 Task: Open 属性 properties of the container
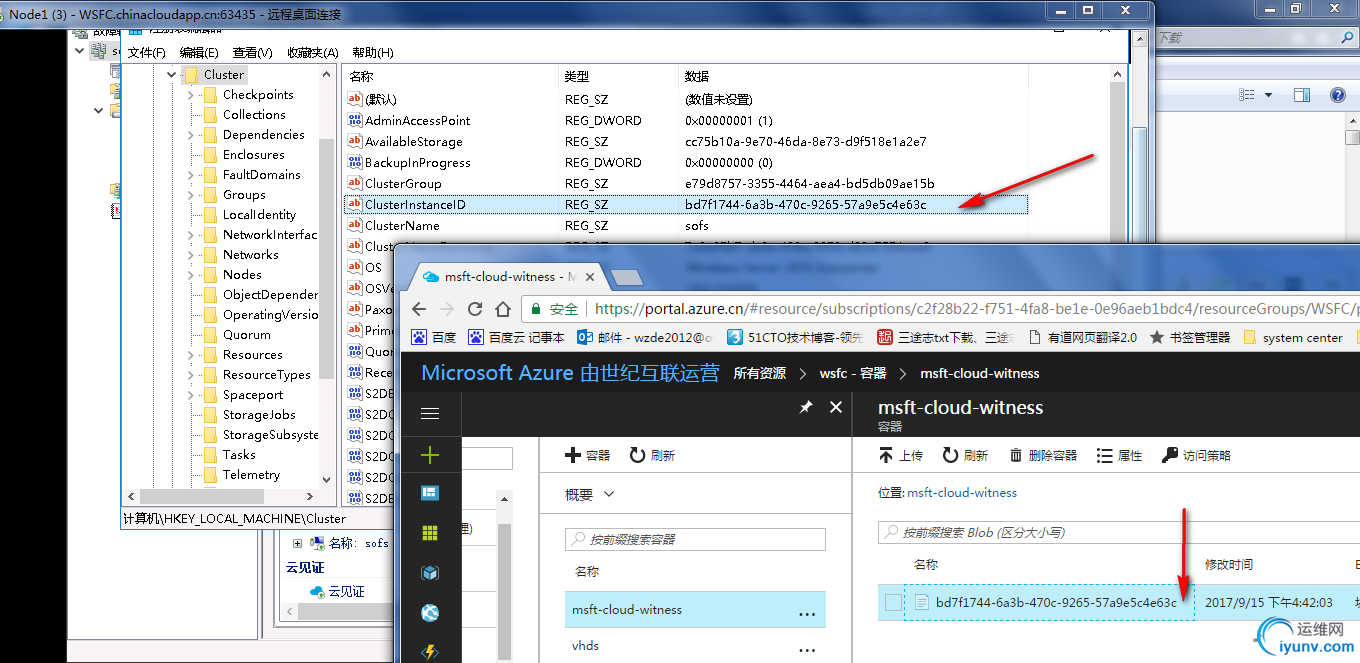pos(1120,455)
